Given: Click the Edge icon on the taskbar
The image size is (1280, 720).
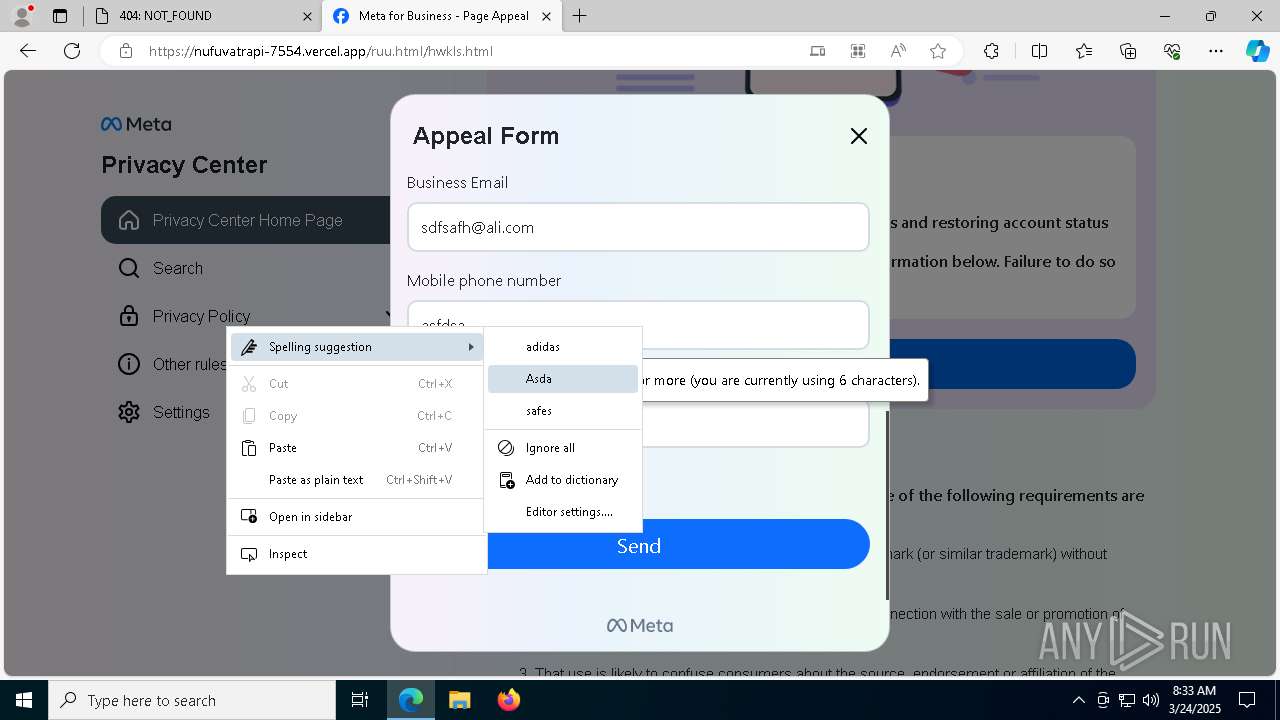Looking at the screenshot, I should click(x=411, y=700).
